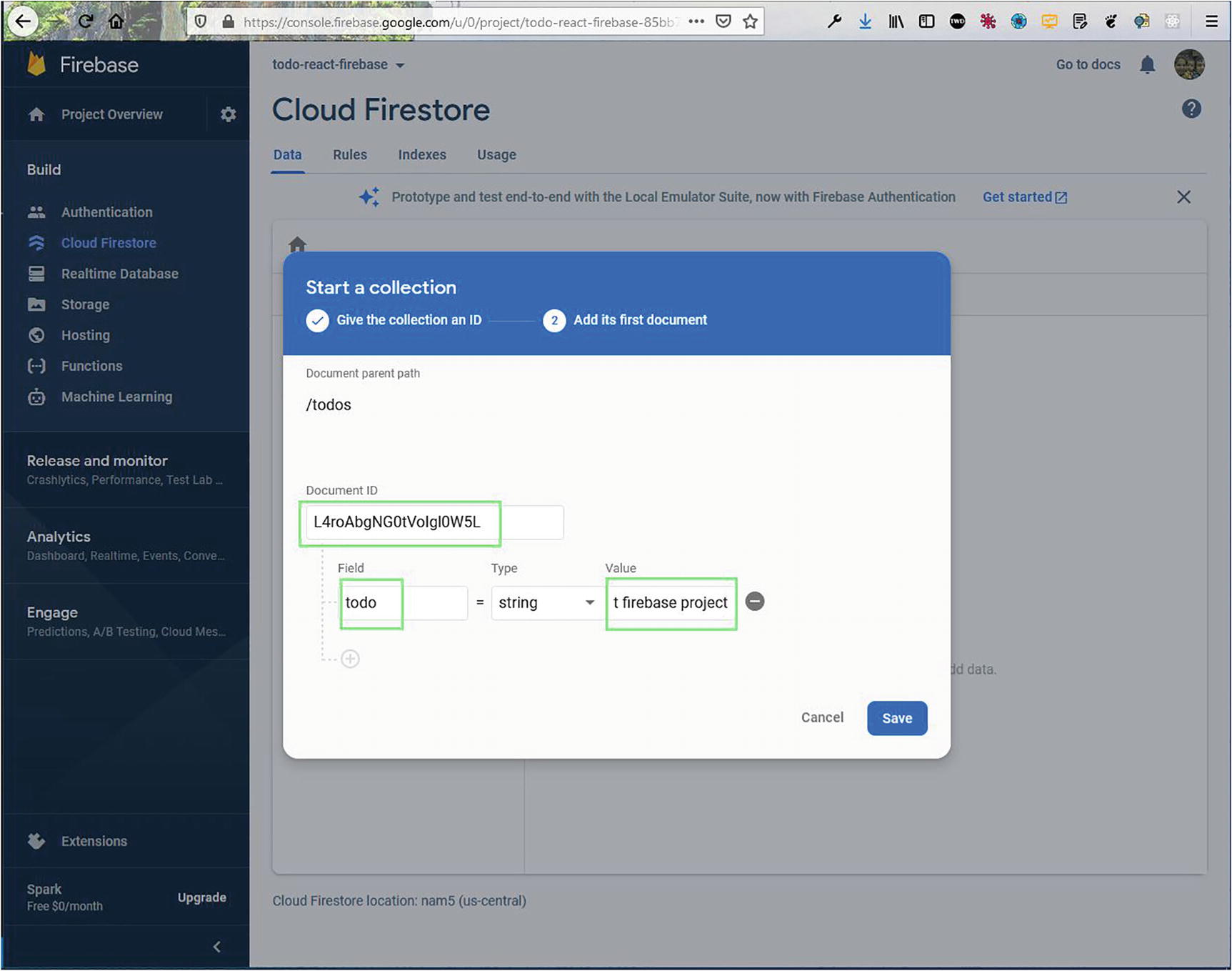The width and height of the screenshot is (1232, 971).
Task: Collapse the sidebar with chevron arrow
Action: 217,947
